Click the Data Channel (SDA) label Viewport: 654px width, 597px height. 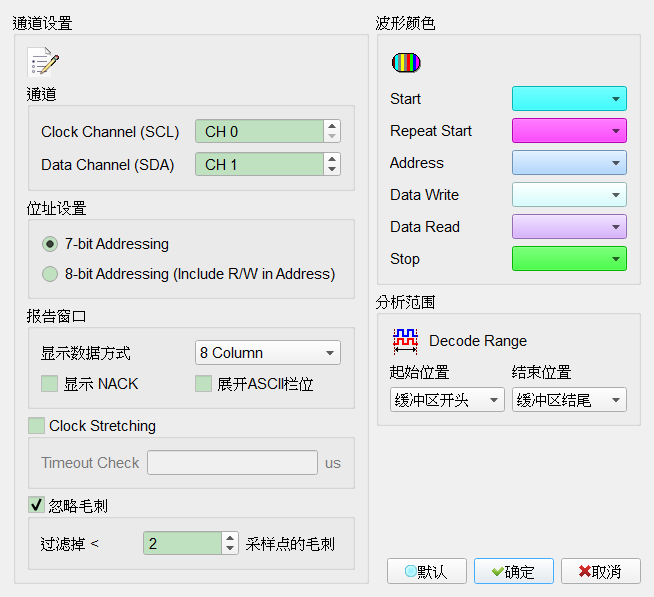[108, 165]
